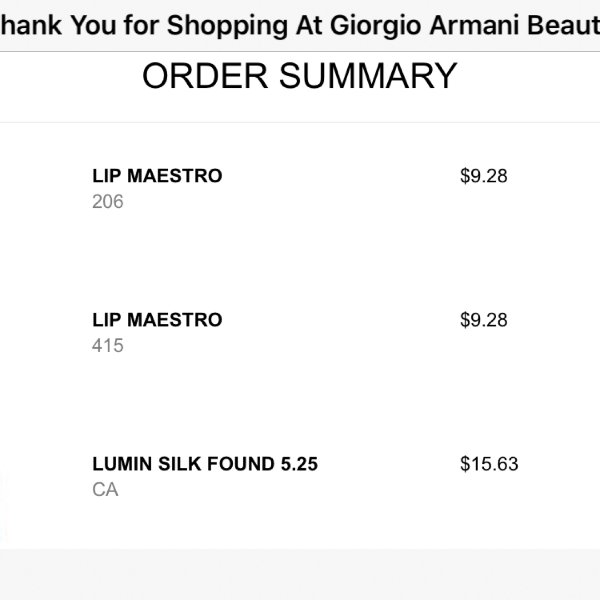Viewport: 600px width, 600px height.
Task: Click the price of the shade 206 item
Action: [484, 176]
